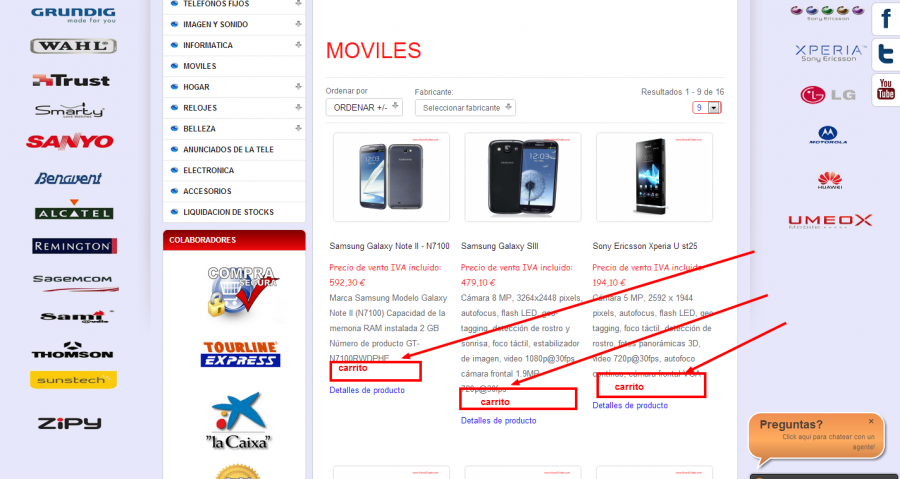
Task: Open the Umeox Mobile logo
Action: tap(830, 221)
